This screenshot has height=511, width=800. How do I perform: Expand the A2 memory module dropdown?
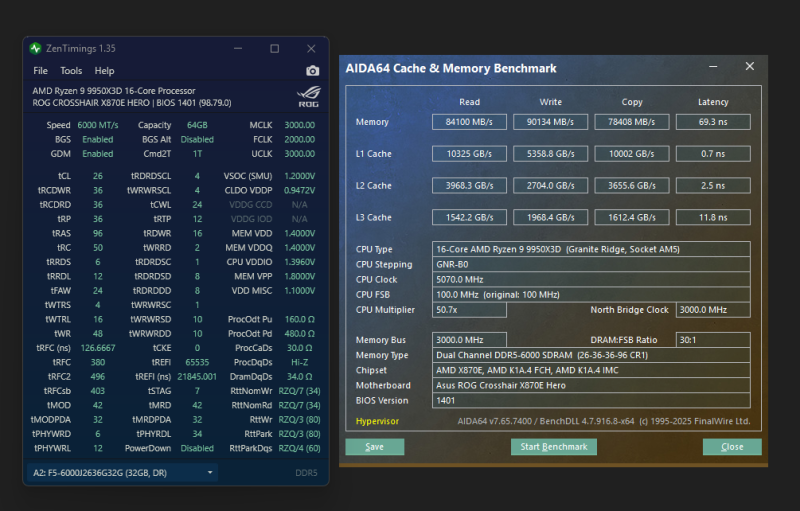click(x=122, y=473)
